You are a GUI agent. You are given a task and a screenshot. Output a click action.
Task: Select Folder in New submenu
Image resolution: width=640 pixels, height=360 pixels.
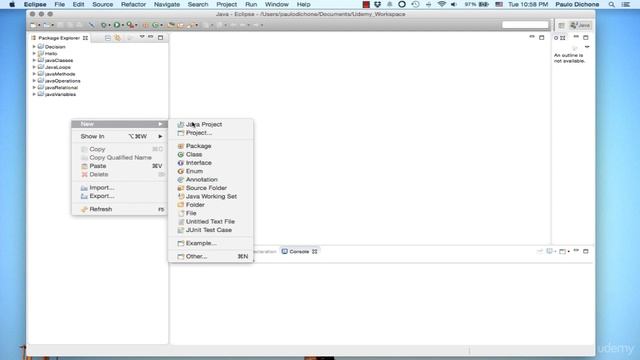tap(211, 204)
